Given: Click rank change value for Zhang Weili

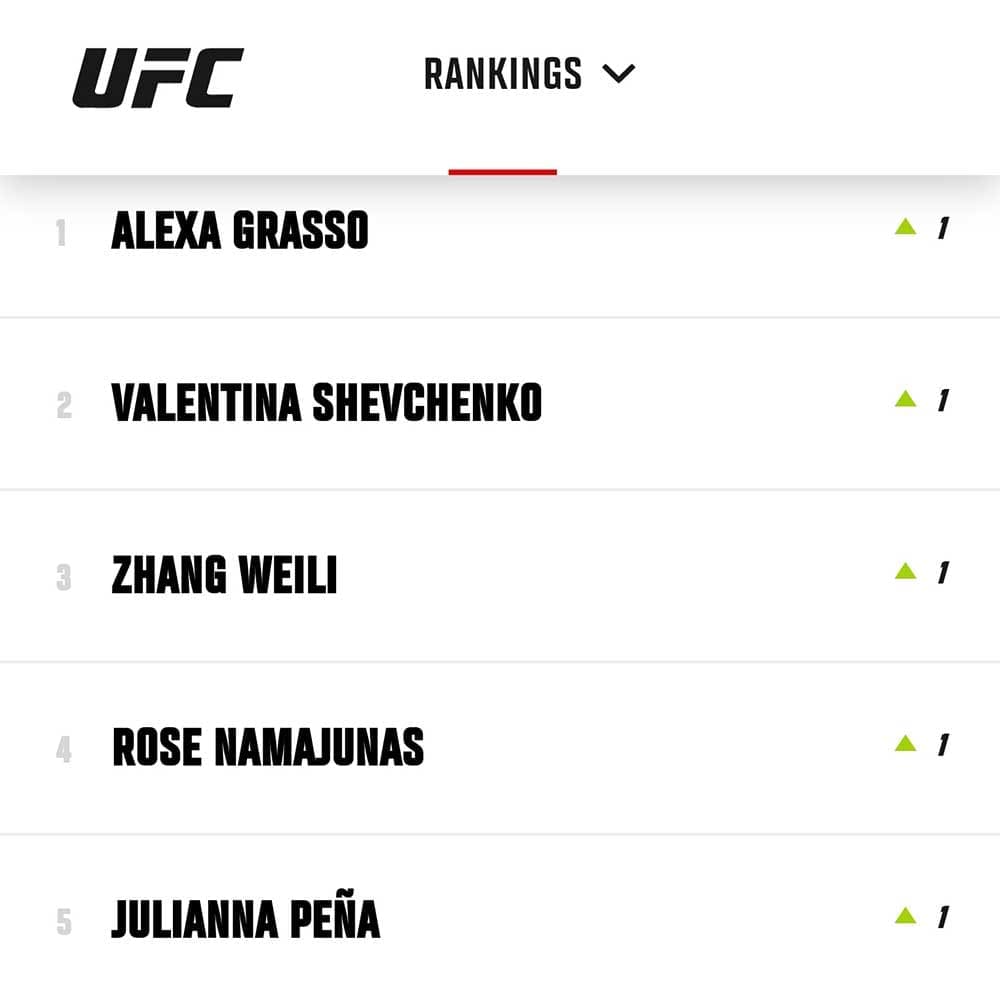Looking at the screenshot, I should coord(943,572).
